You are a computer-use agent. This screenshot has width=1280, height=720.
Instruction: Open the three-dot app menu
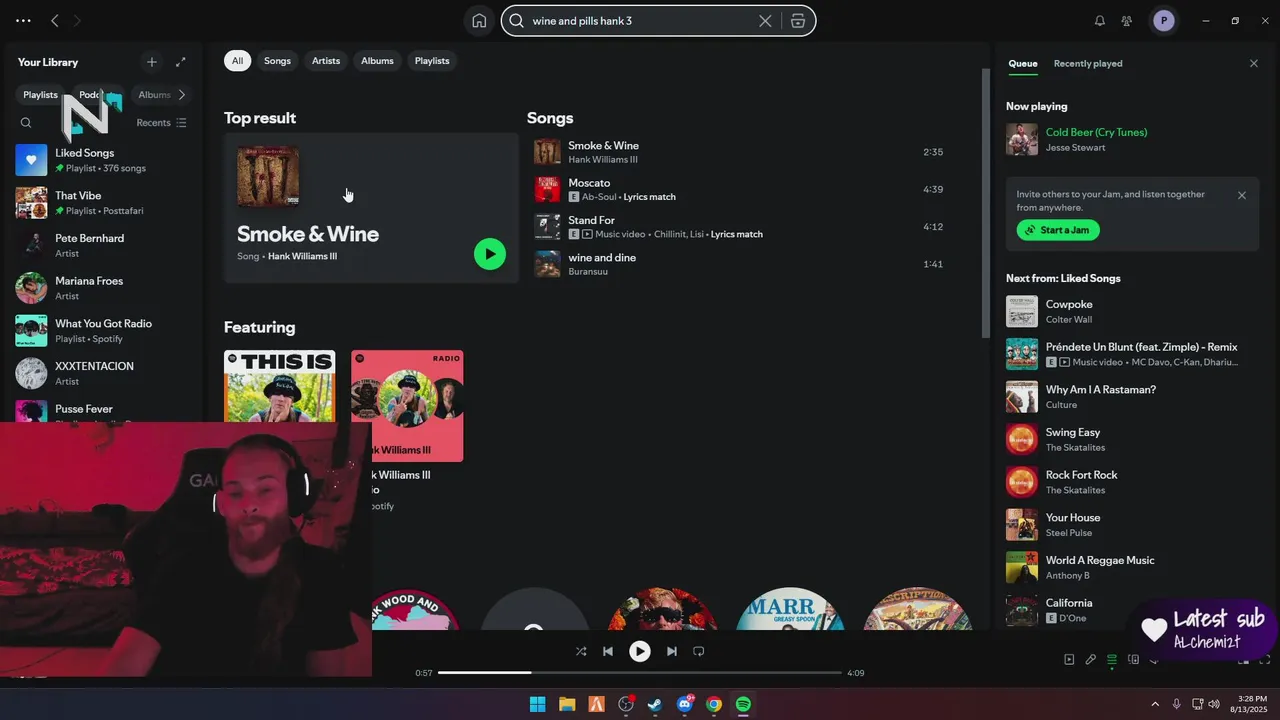coord(23,21)
